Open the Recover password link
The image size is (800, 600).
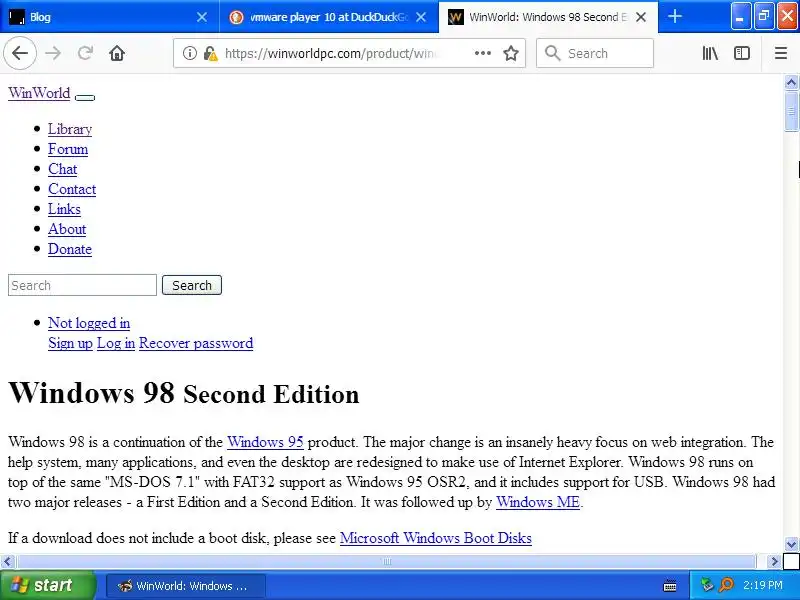(196, 343)
